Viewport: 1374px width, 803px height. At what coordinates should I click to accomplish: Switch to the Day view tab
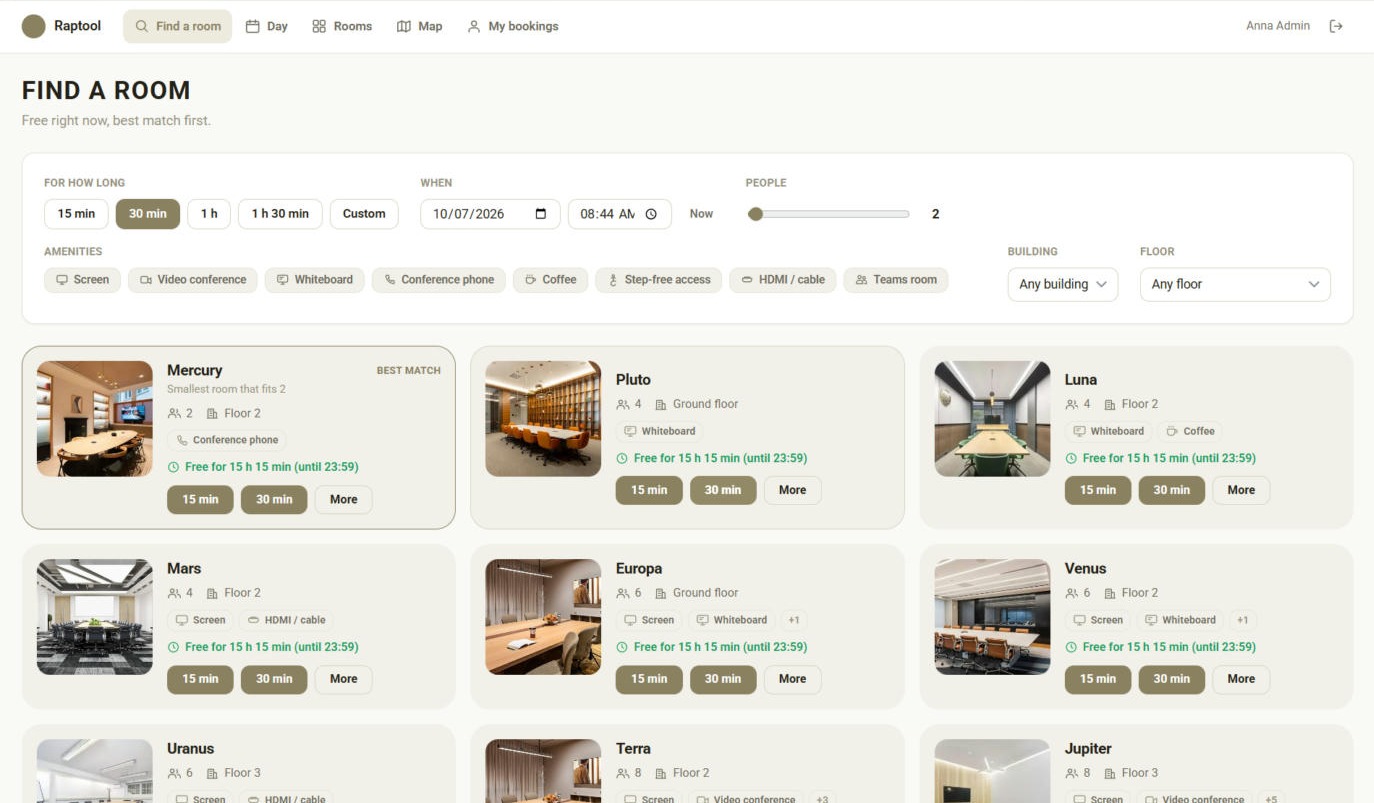[267, 26]
